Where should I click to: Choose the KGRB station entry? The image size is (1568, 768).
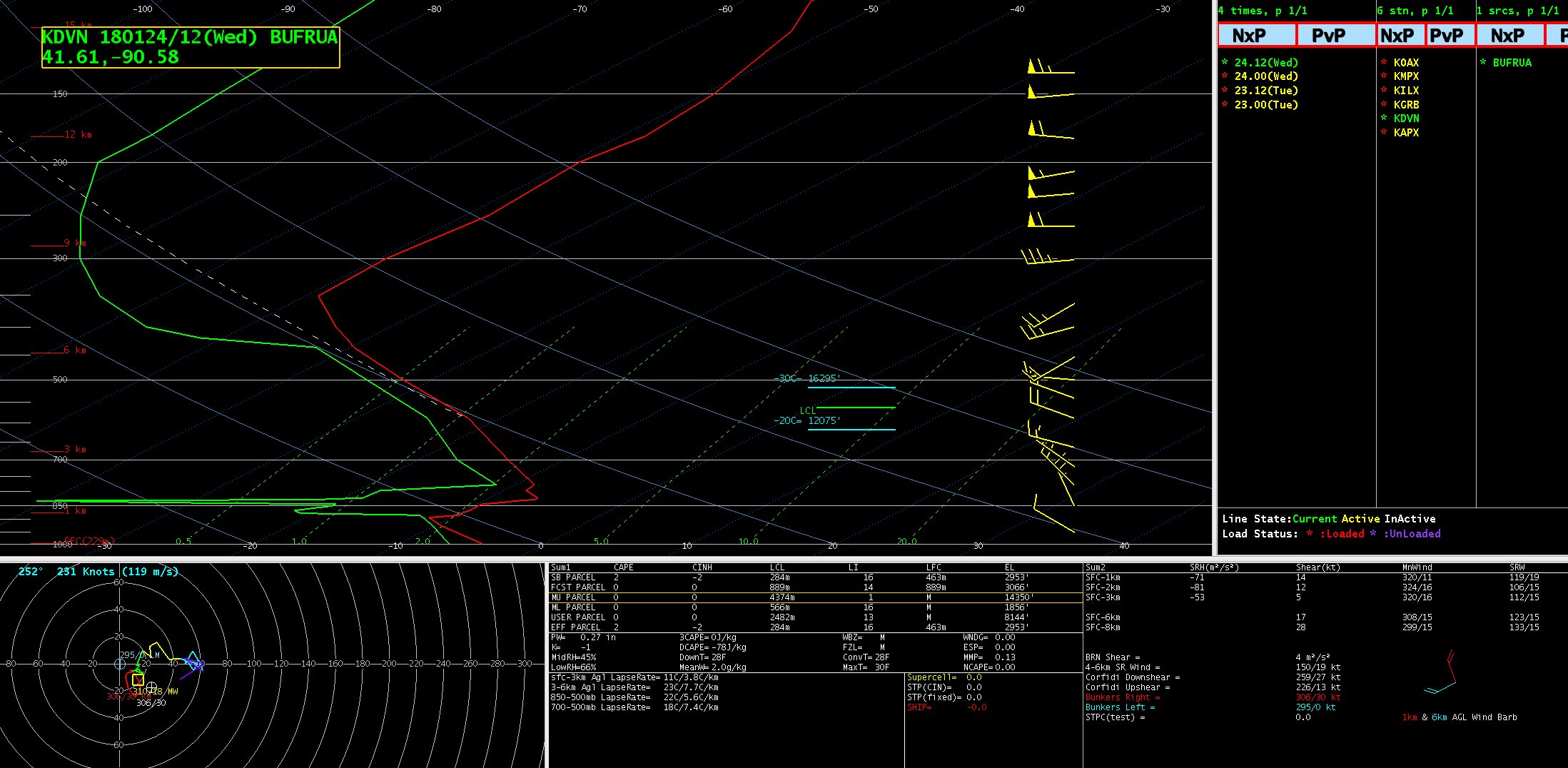(x=1405, y=105)
